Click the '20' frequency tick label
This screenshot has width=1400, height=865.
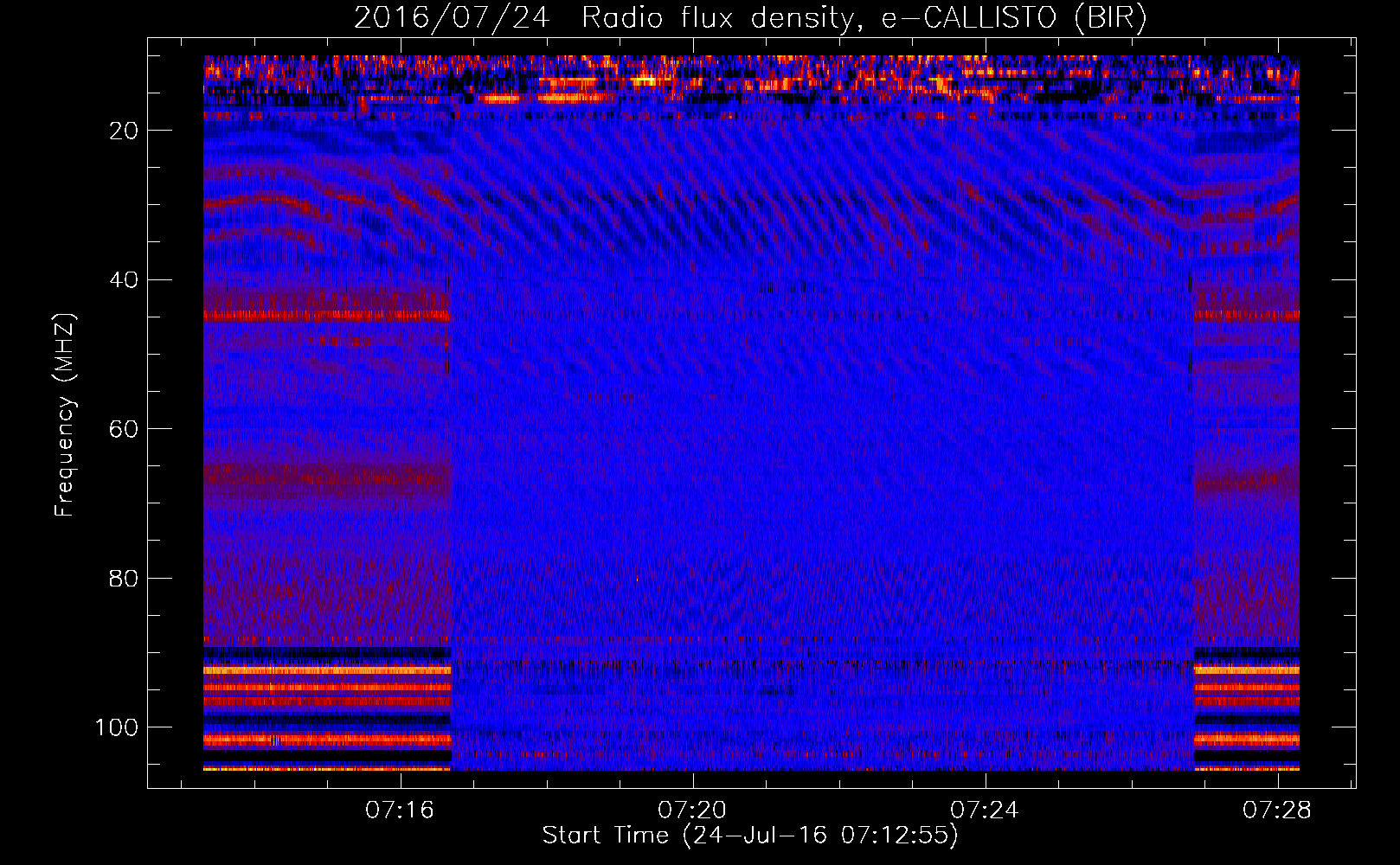(x=125, y=131)
